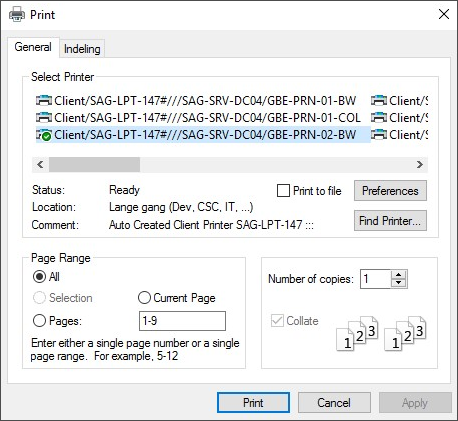Click the Print button
This screenshot has height=421, width=458.
pyautogui.click(x=253, y=403)
